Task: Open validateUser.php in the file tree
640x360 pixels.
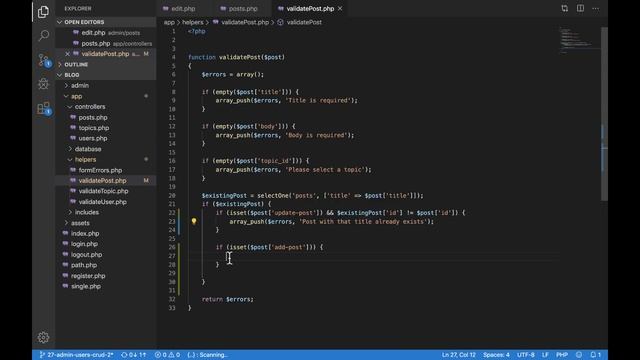Action: coord(105,202)
